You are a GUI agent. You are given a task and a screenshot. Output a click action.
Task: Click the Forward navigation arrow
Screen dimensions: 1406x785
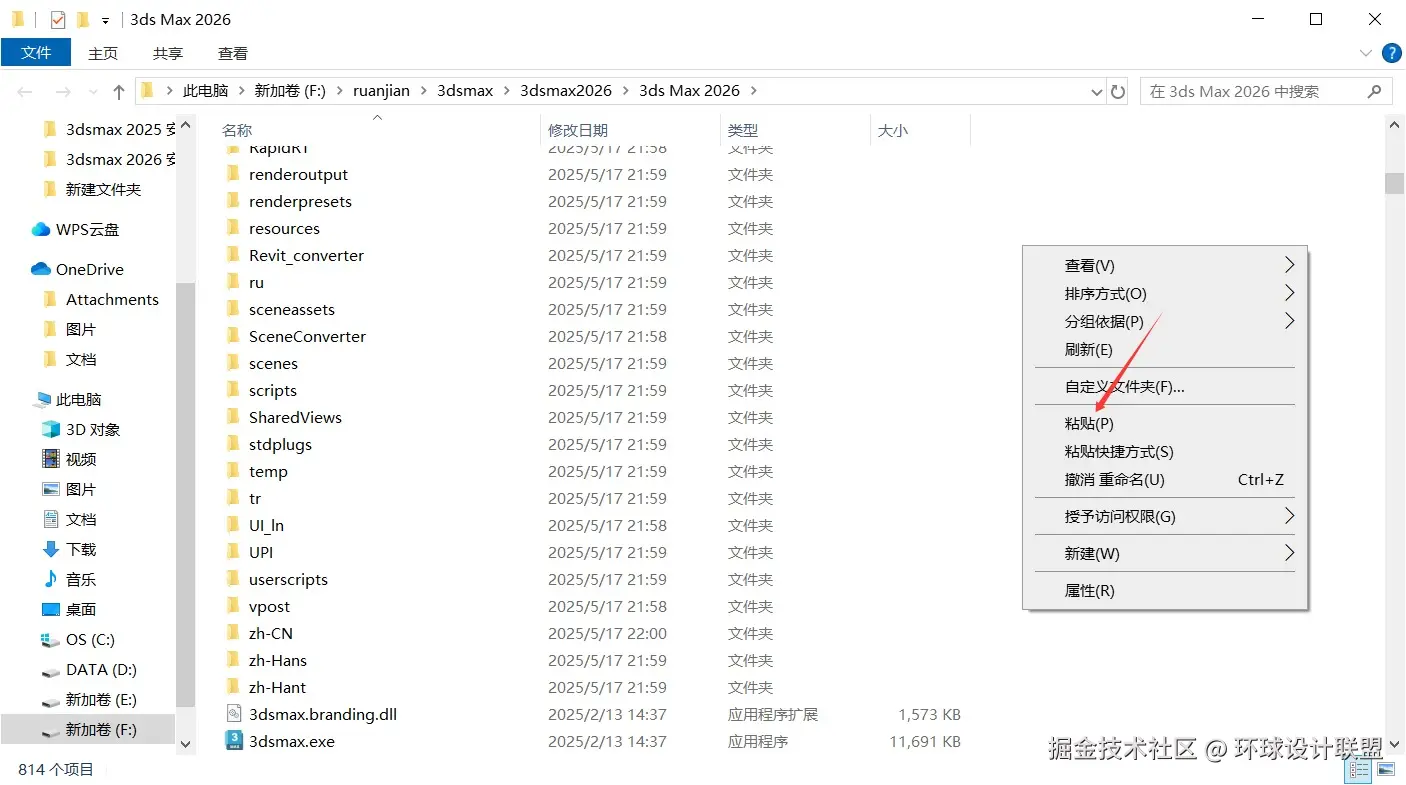pyautogui.click(x=63, y=91)
